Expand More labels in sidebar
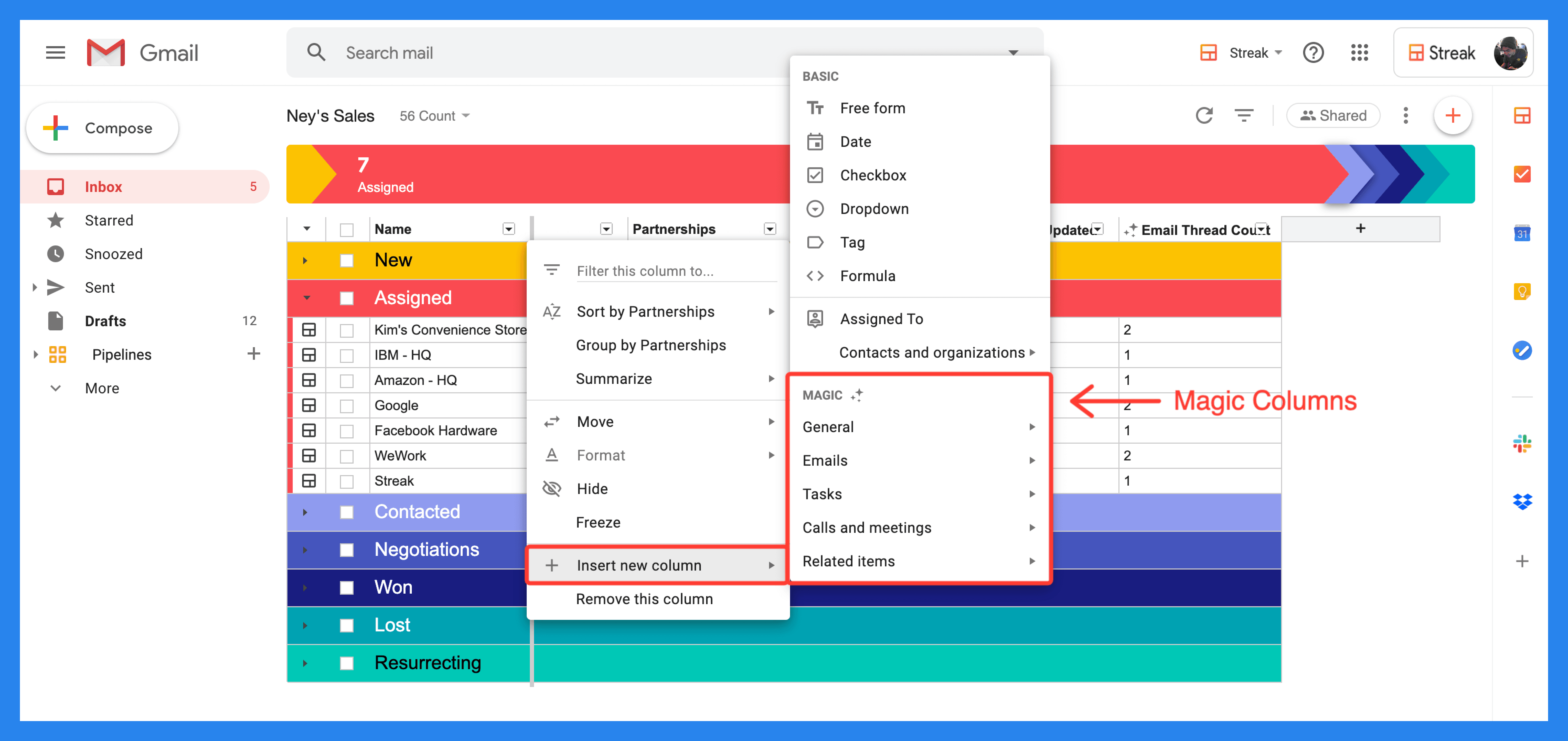The width and height of the screenshot is (1568, 741). point(144,388)
